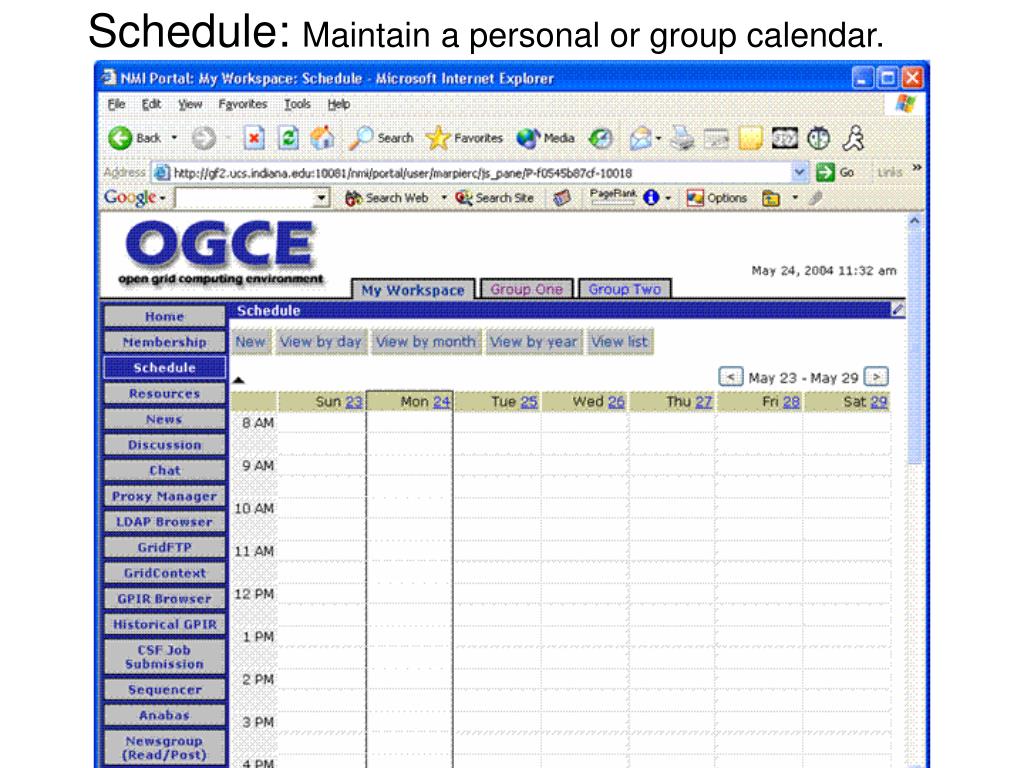Open the Home page icon
This screenshot has width=1024, height=768.
322,138
